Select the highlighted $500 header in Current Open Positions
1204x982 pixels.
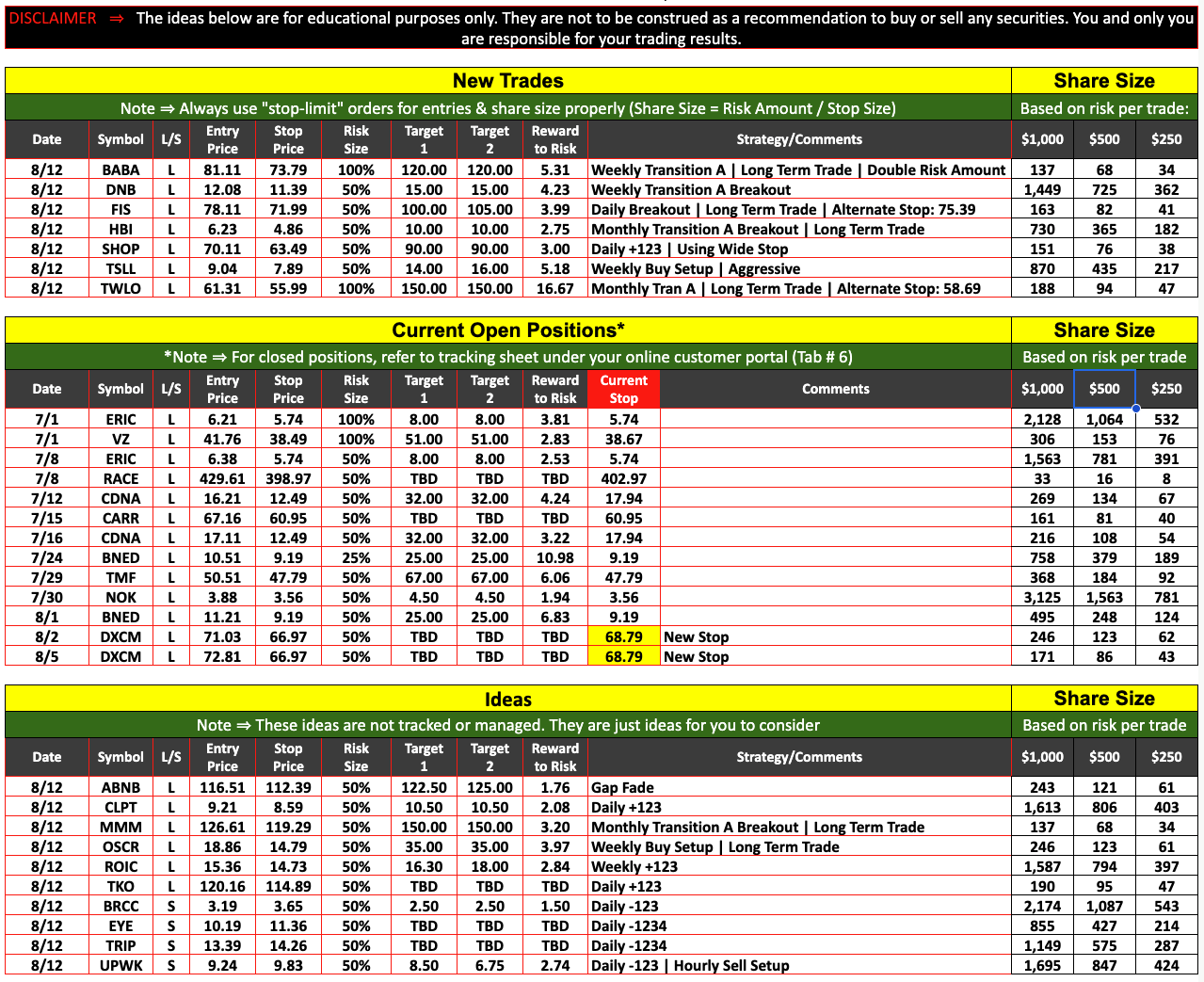pyautogui.click(x=1104, y=388)
